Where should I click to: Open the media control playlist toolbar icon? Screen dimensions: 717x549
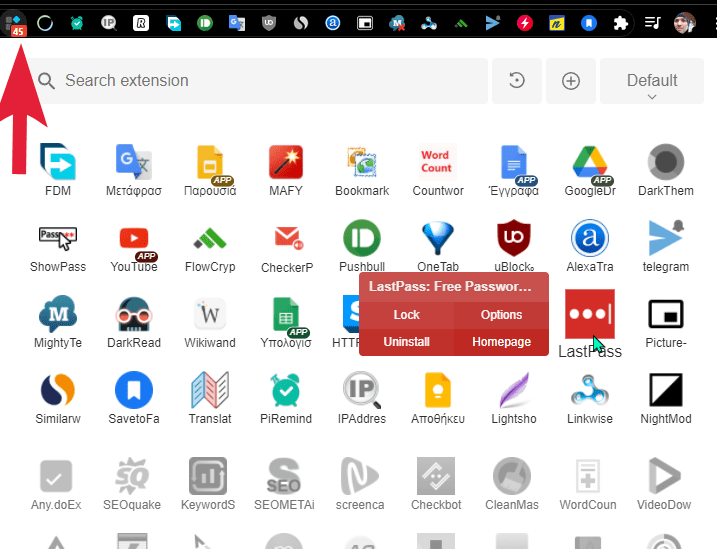653,23
